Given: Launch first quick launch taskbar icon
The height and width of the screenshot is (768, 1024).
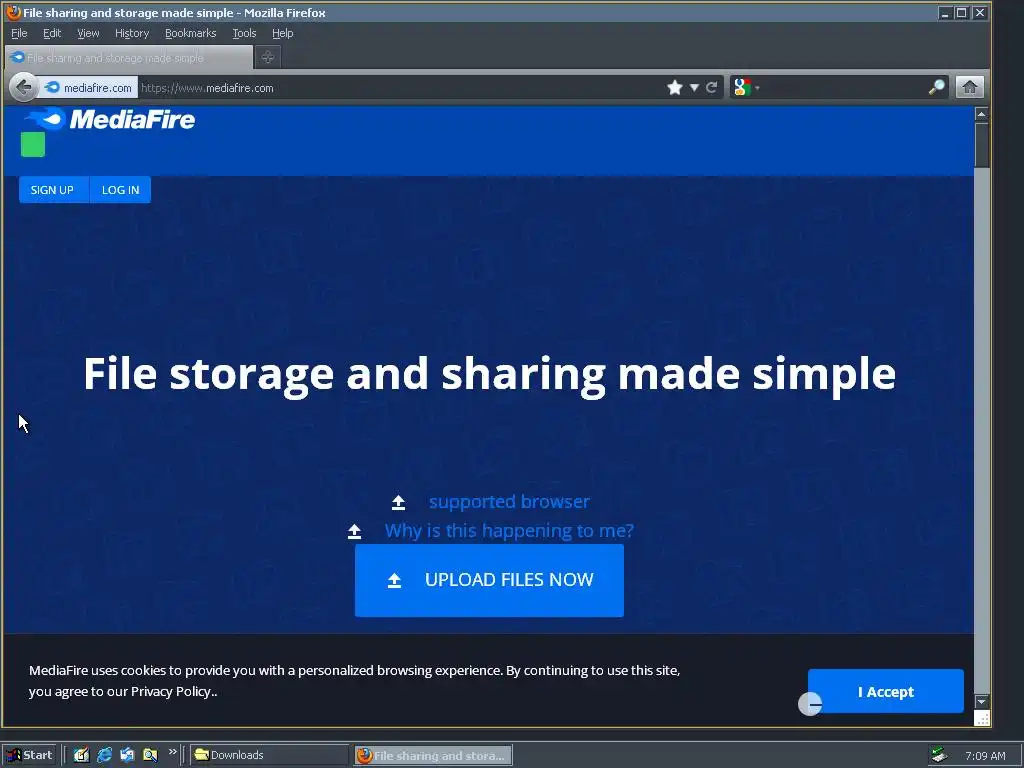Looking at the screenshot, I should [81, 755].
